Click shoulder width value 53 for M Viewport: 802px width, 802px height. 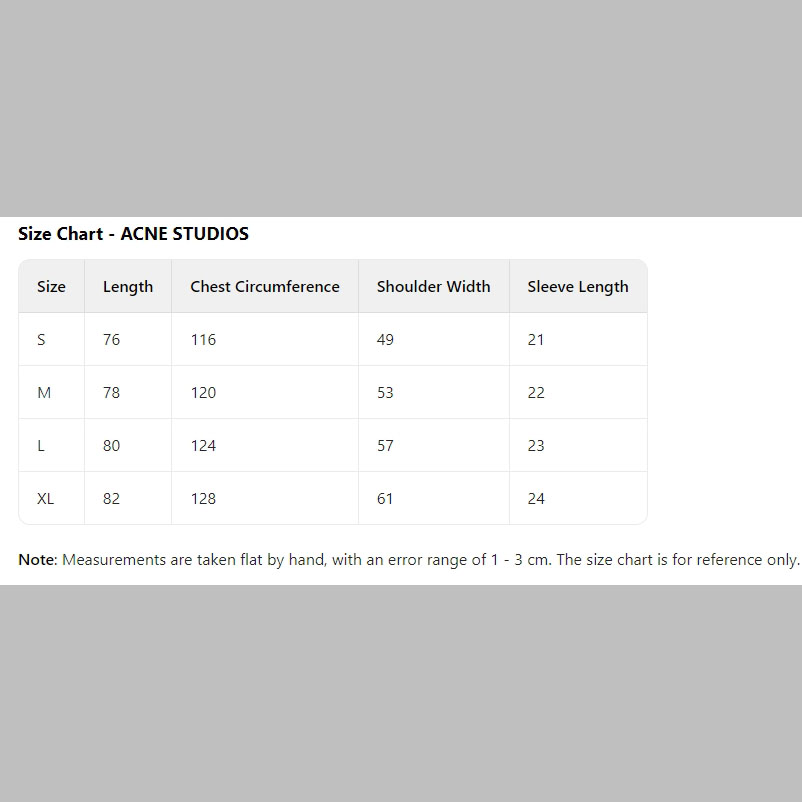(385, 393)
